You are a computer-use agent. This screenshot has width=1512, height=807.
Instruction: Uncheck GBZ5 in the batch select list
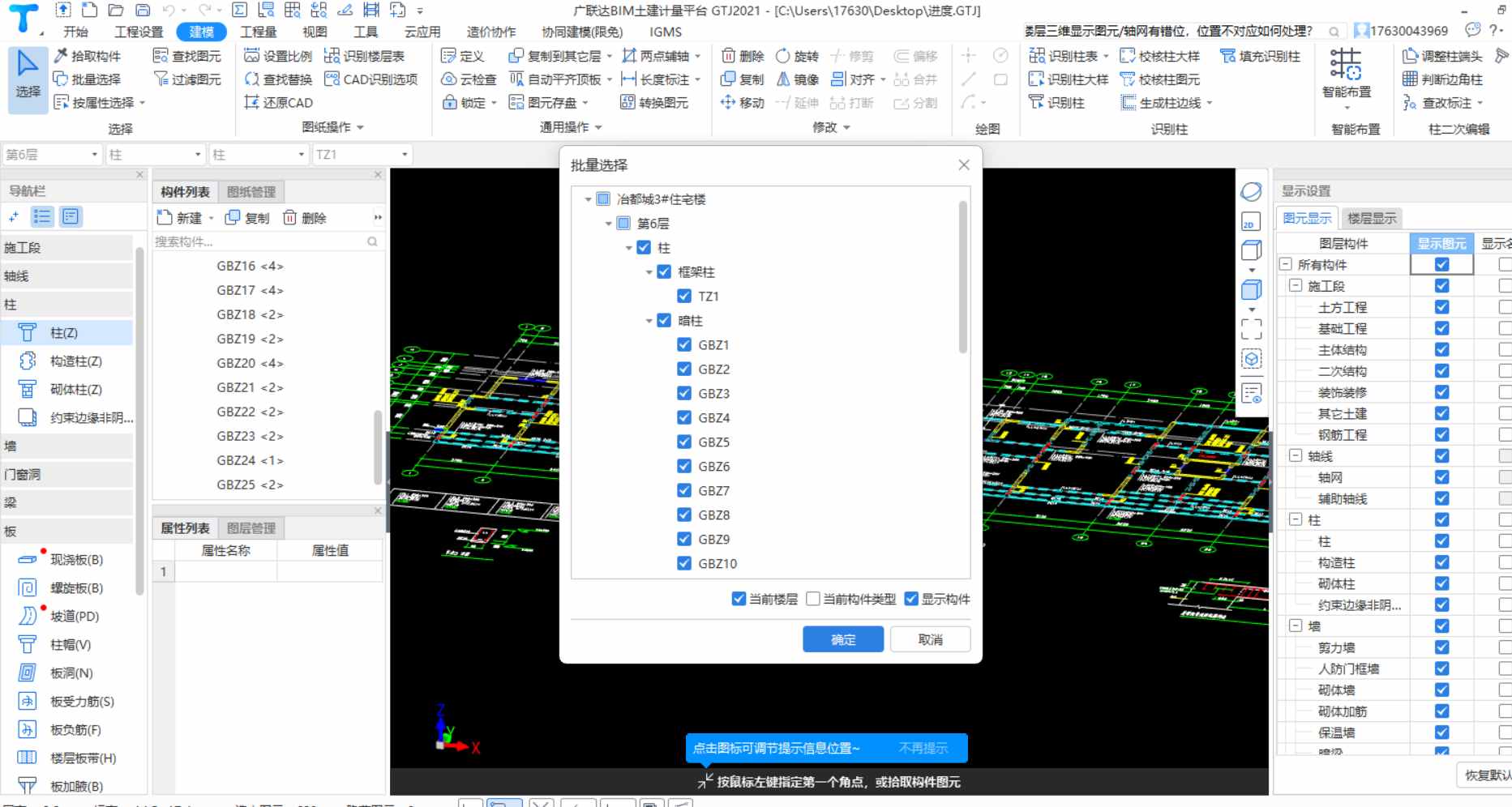(684, 442)
